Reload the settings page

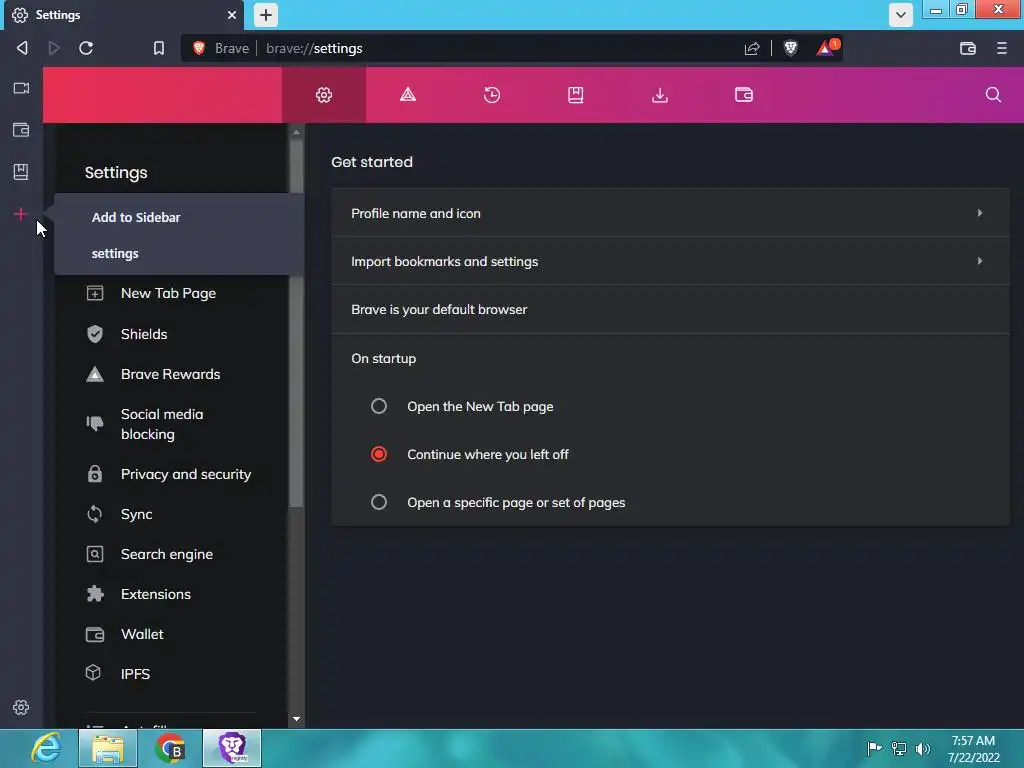86,48
